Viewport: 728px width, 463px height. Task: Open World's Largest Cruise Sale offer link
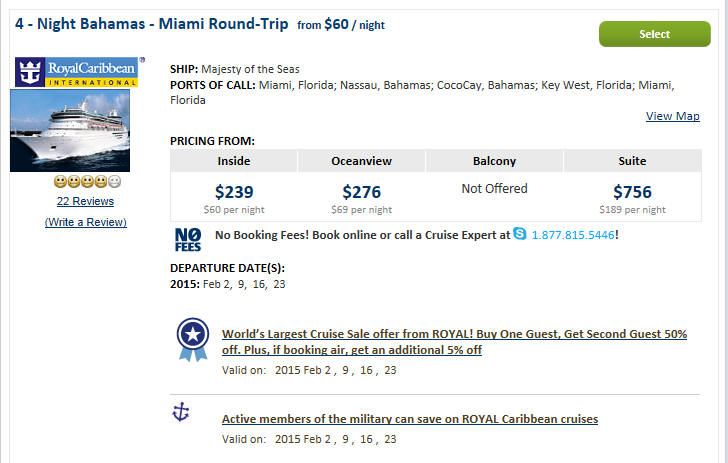[x=454, y=342]
